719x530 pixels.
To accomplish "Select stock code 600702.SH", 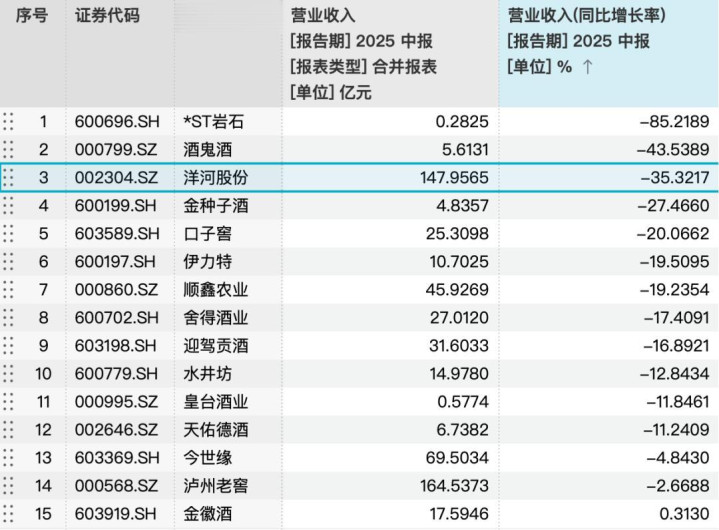I will [117, 317].
